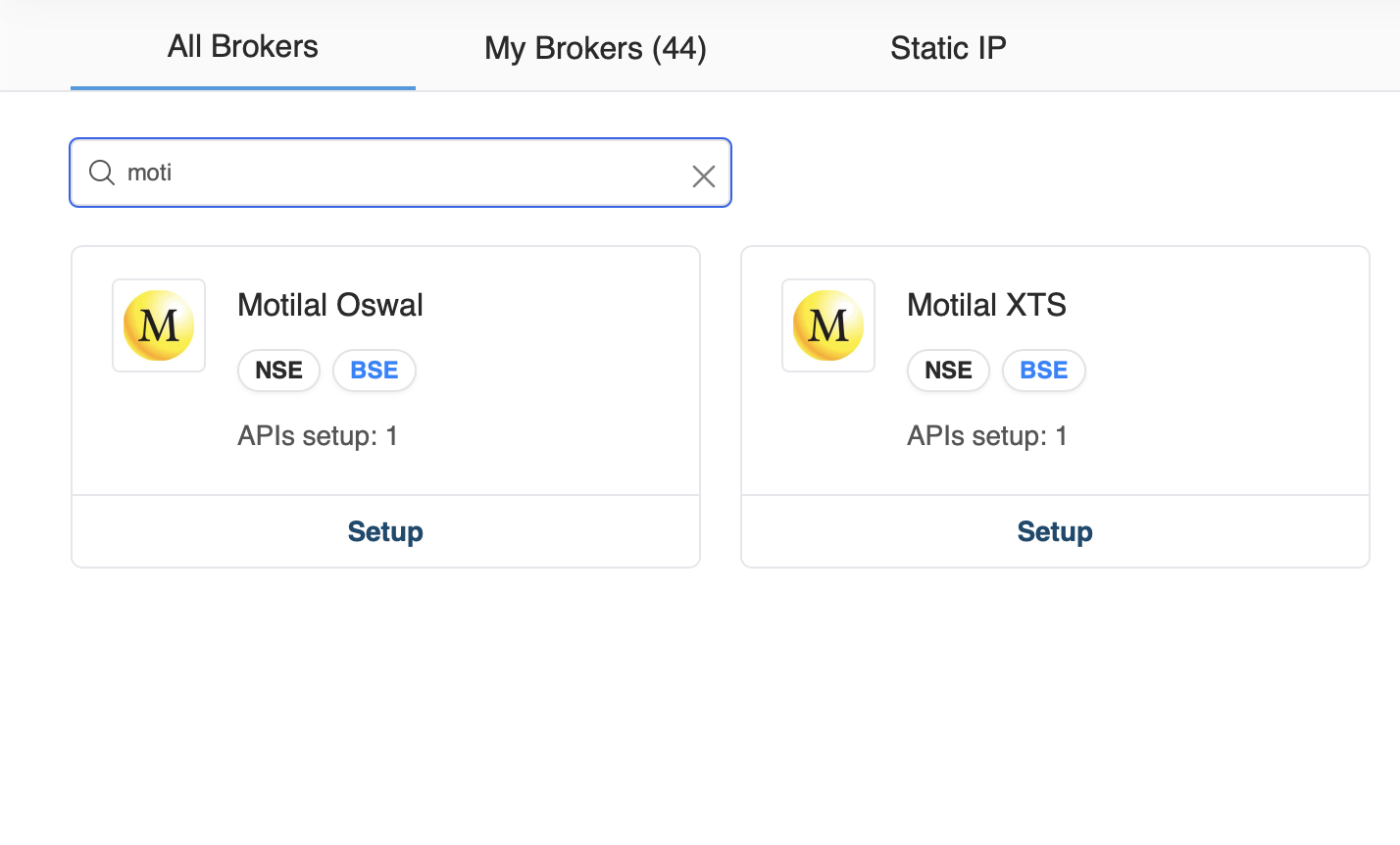This screenshot has width=1400, height=845.
Task: Click the Motilal XTS logo icon
Action: (x=828, y=325)
